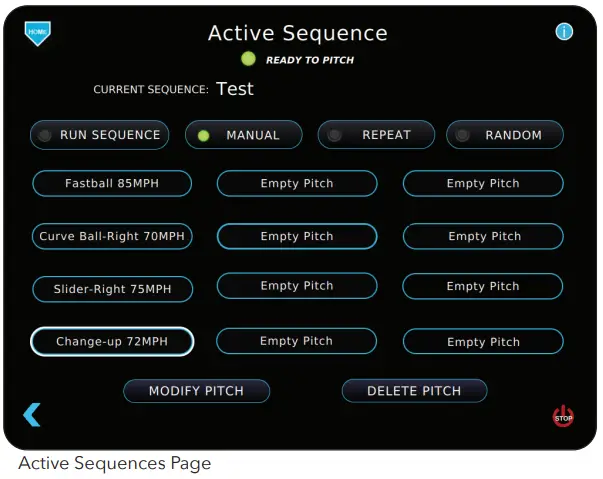Select the bottom middle Empty Pitch slot
The height and width of the screenshot is (479, 603).
(x=297, y=342)
